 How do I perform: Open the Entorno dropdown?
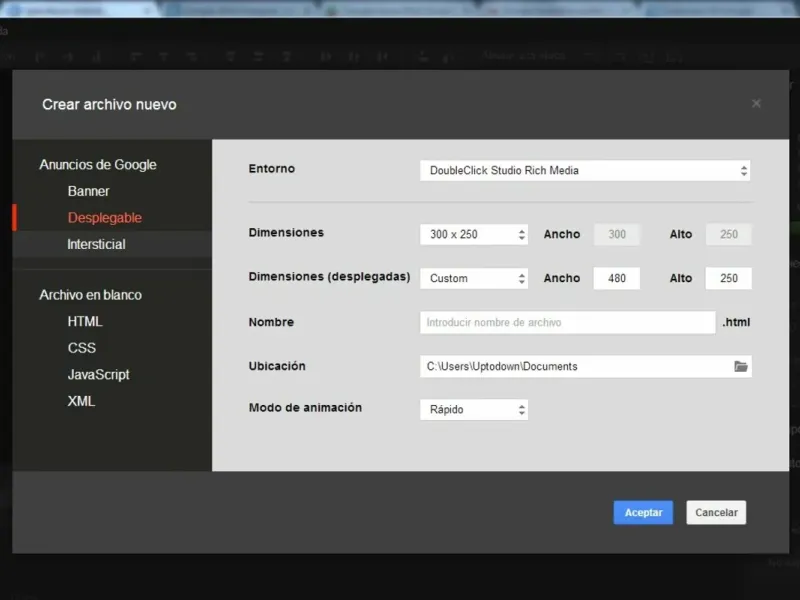coord(585,171)
